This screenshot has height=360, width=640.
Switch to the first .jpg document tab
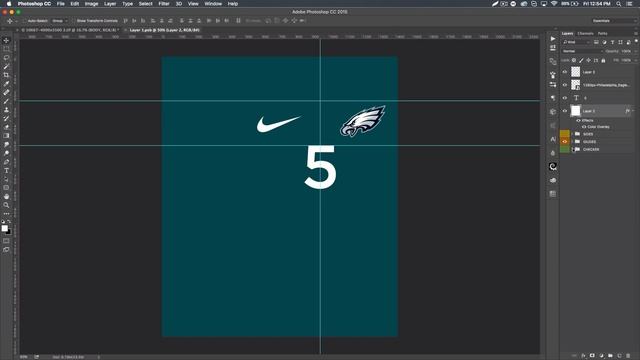click(x=69, y=30)
